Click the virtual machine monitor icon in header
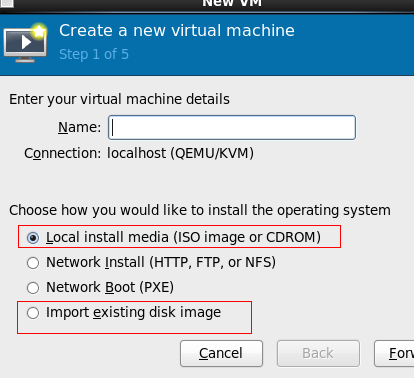 [x=25, y=43]
